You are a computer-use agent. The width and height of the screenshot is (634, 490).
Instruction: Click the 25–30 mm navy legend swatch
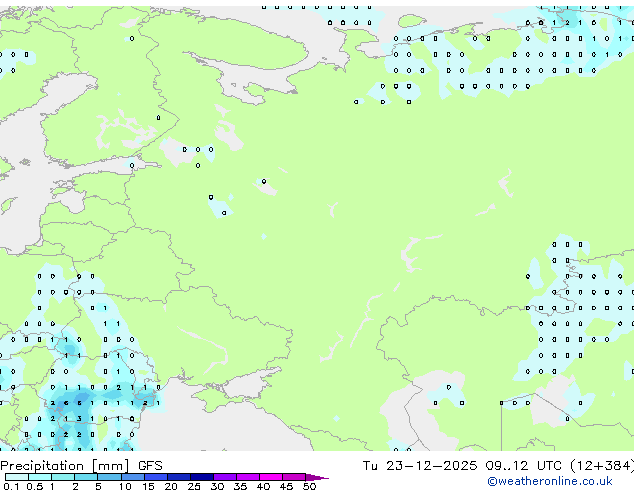click(x=202, y=477)
